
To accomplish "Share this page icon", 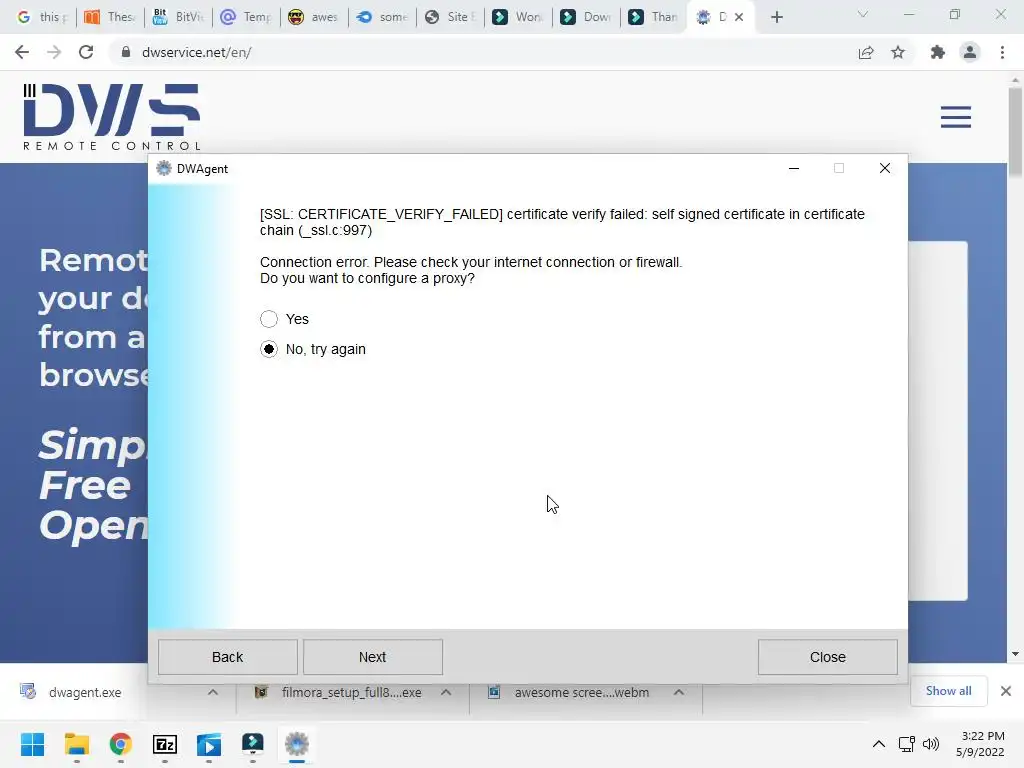I will point(866,52).
